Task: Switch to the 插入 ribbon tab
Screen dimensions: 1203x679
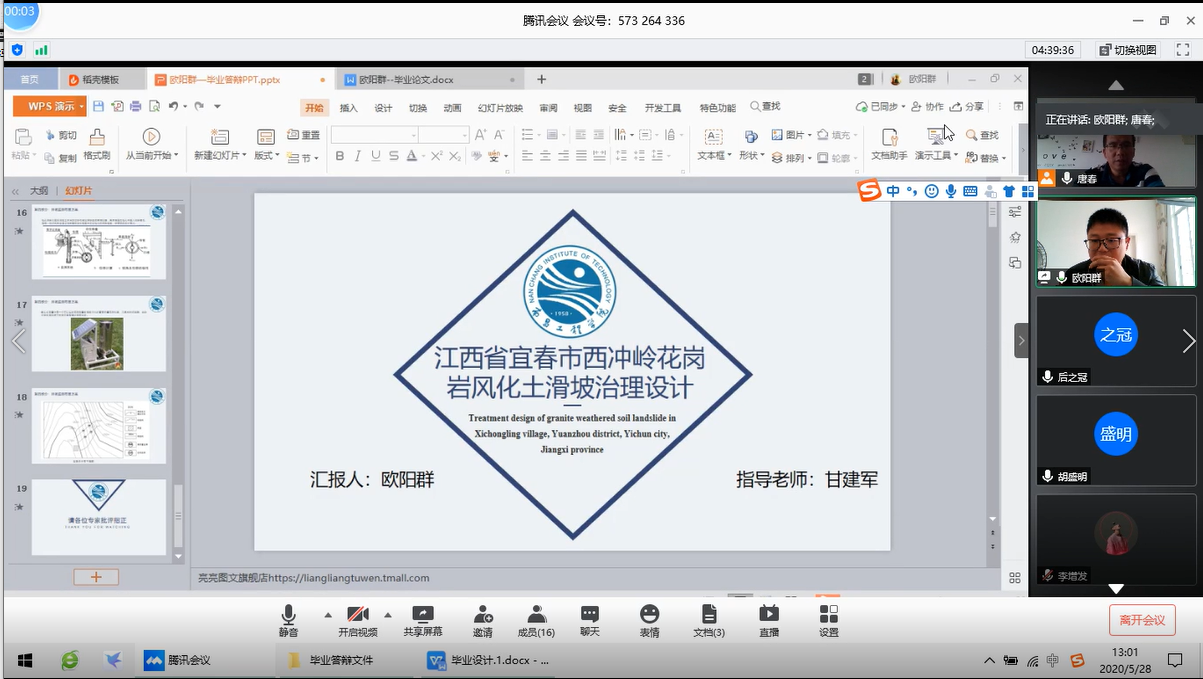Action: click(348, 108)
